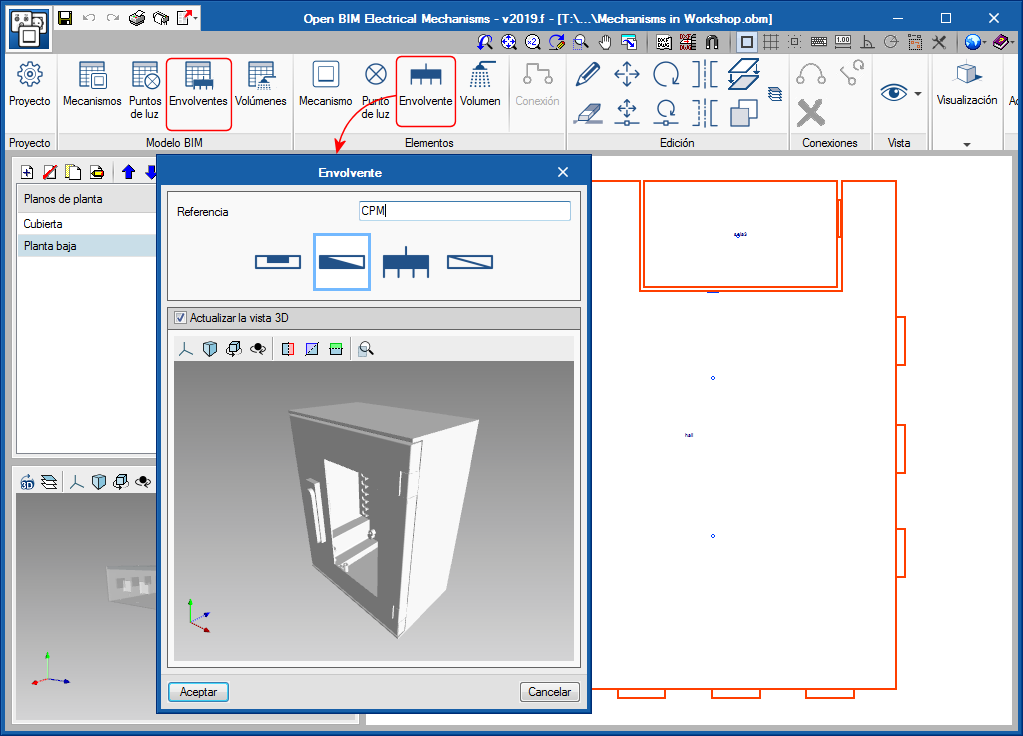
Task: Click the redo arrow in quick toolbar
Action: [113, 18]
